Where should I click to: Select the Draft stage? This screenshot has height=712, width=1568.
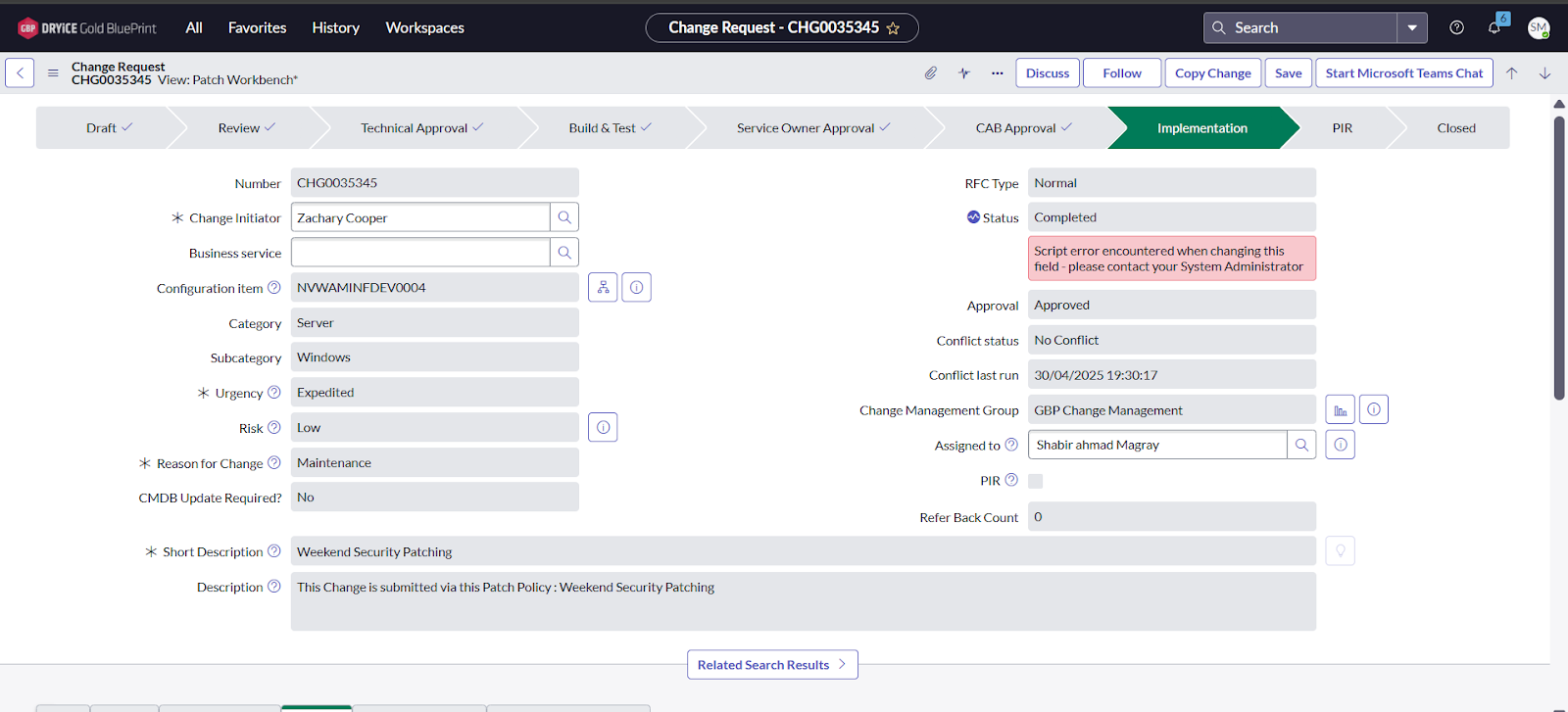pyautogui.click(x=109, y=127)
